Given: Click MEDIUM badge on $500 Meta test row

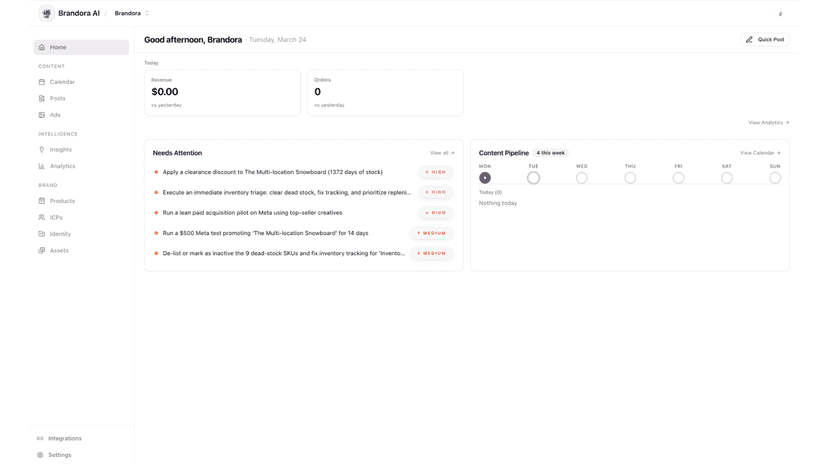Looking at the screenshot, I should point(431,233).
